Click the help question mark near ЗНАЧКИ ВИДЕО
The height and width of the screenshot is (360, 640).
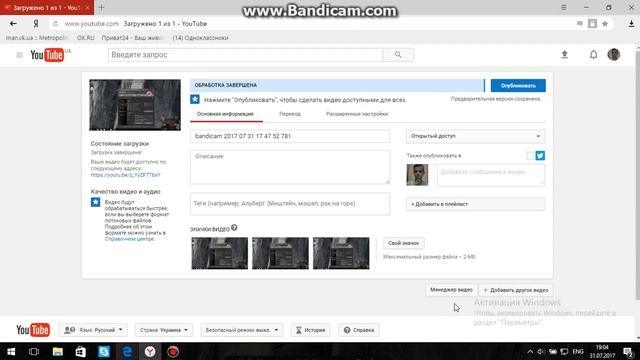tap(234, 228)
